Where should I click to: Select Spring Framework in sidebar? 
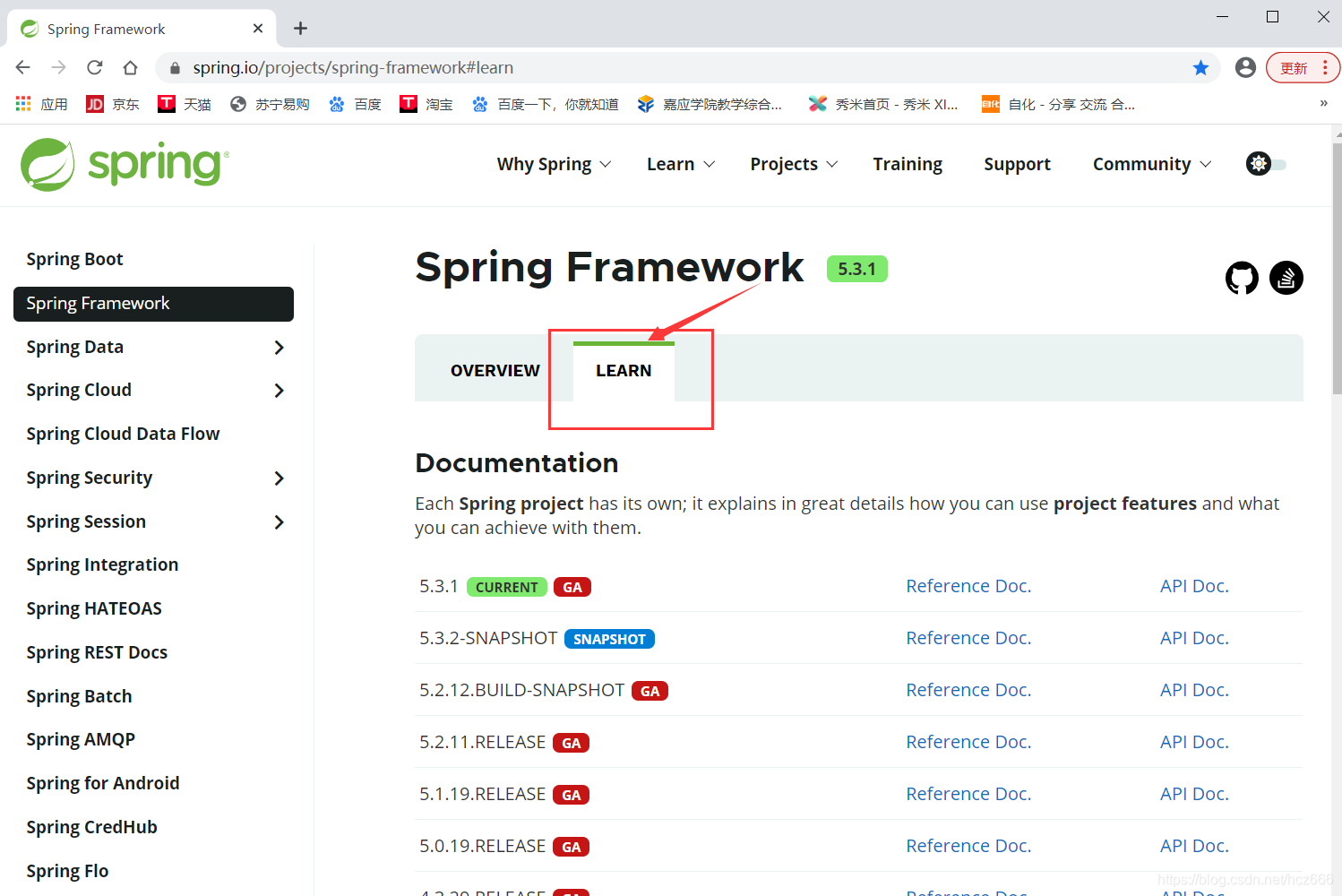153,304
